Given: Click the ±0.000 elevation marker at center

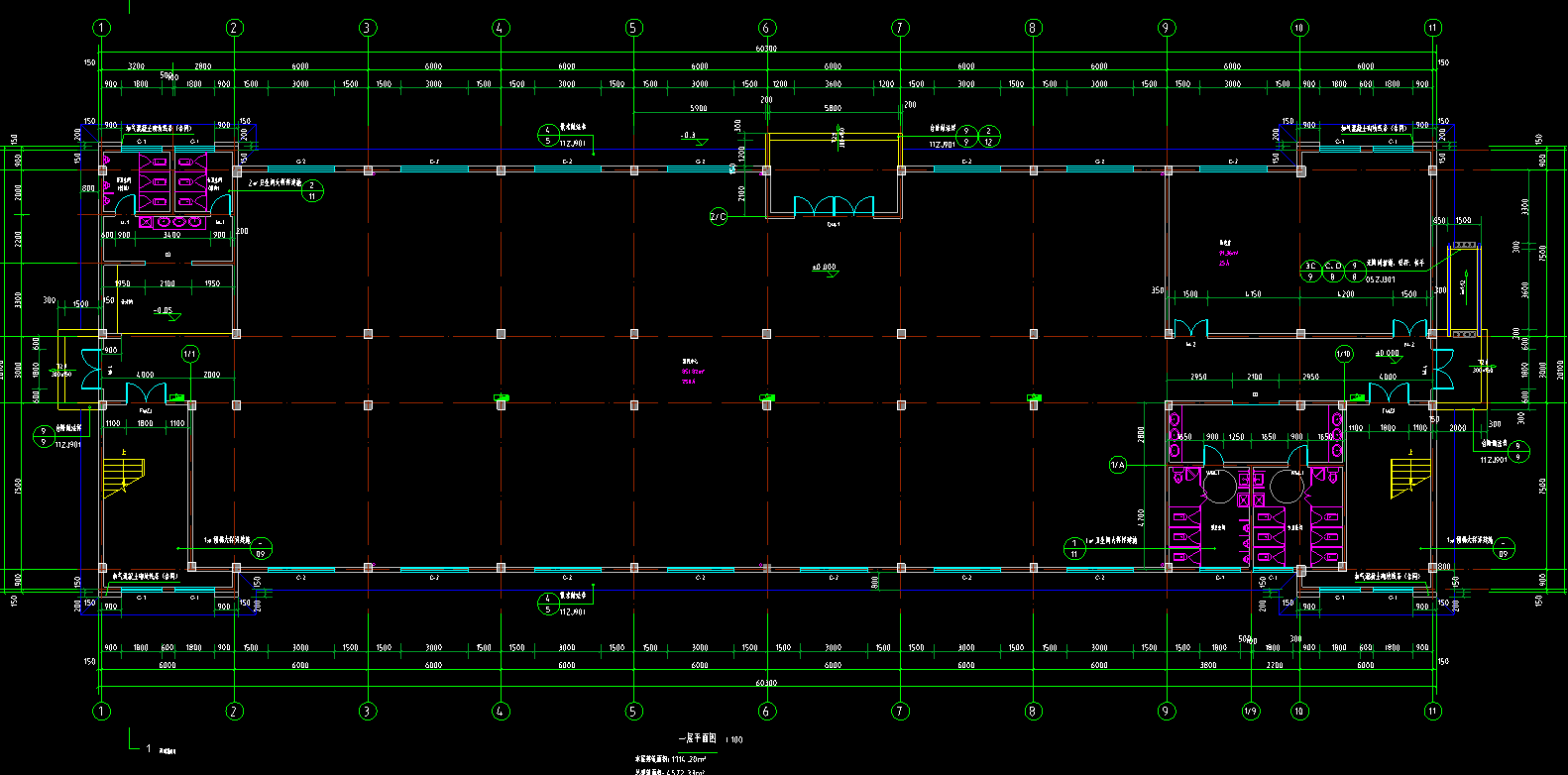Looking at the screenshot, I should pyautogui.click(x=824, y=269).
